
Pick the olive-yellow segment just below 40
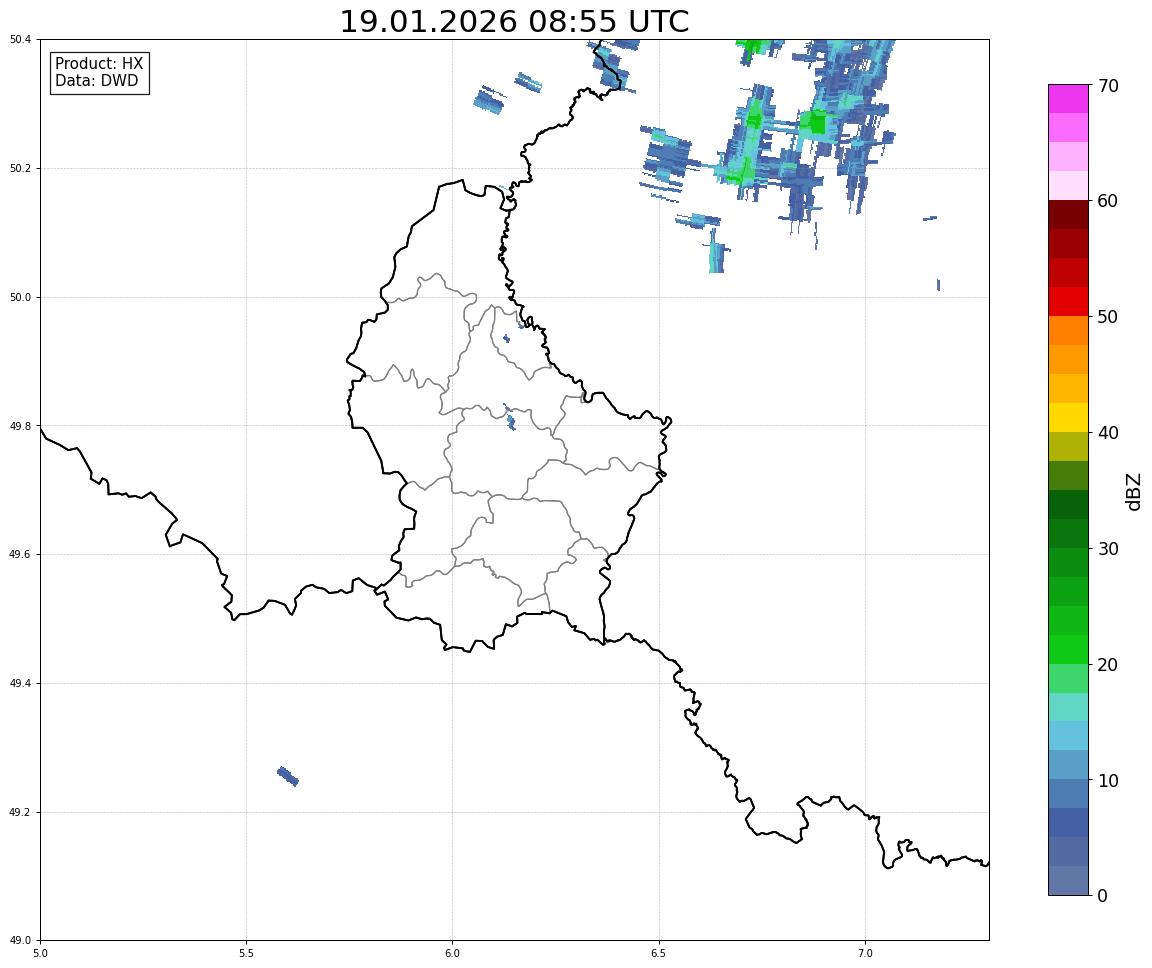[1068, 447]
